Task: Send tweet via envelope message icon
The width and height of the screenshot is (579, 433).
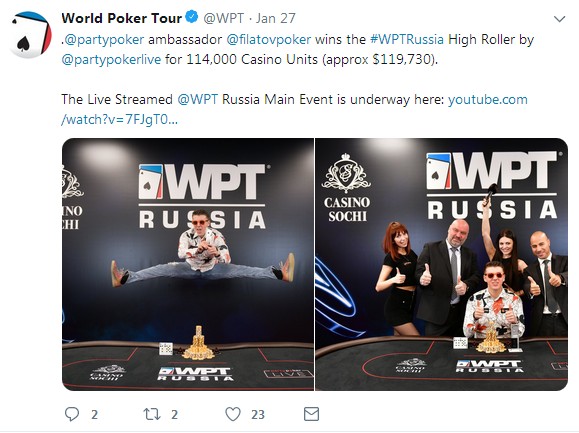Action: coord(311,414)
